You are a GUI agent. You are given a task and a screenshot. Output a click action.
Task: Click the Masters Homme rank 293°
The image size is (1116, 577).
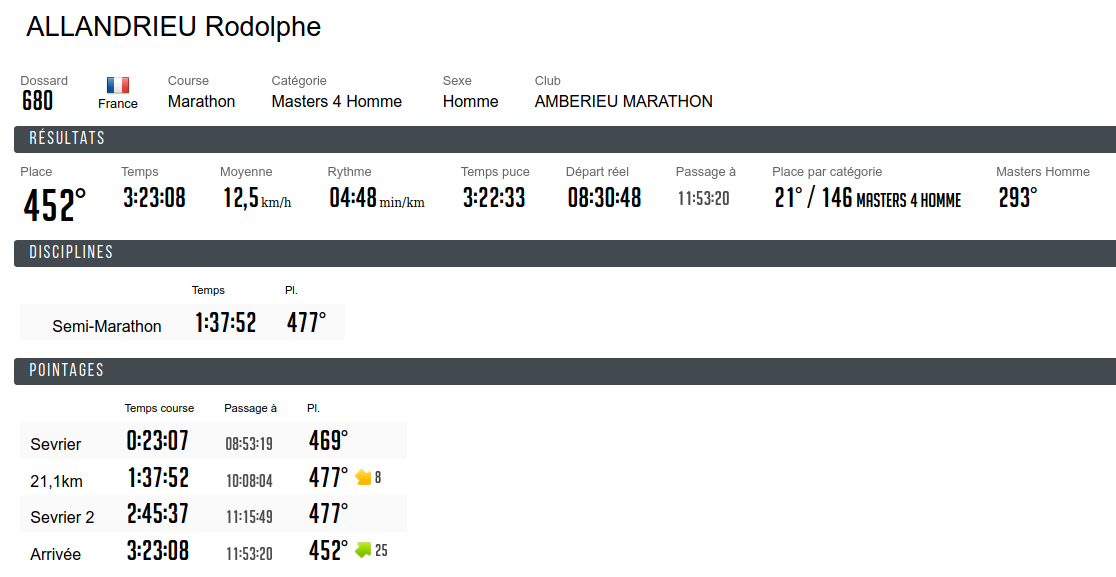(1018, 198)
